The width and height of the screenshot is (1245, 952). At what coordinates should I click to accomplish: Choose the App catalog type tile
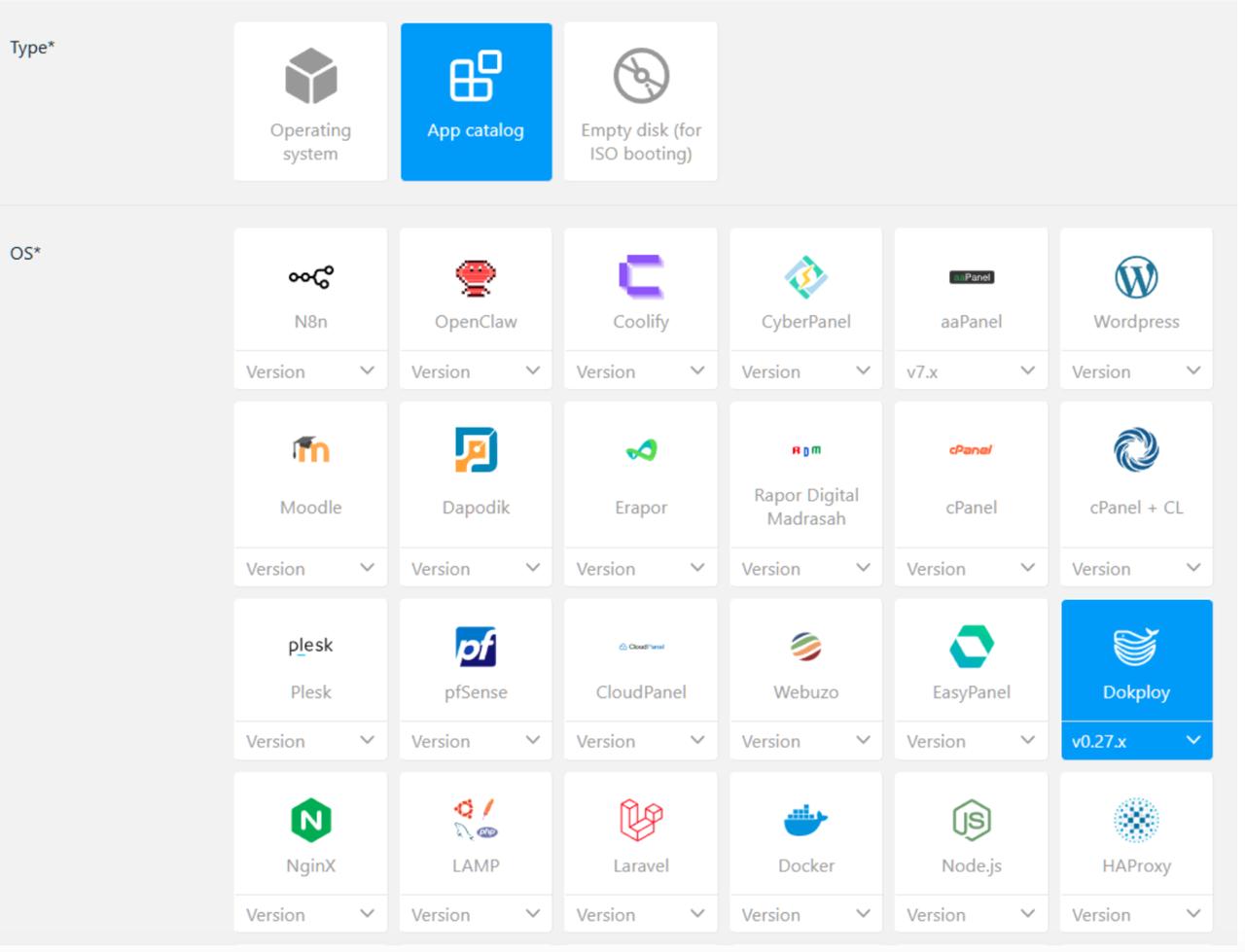(476, 101)
